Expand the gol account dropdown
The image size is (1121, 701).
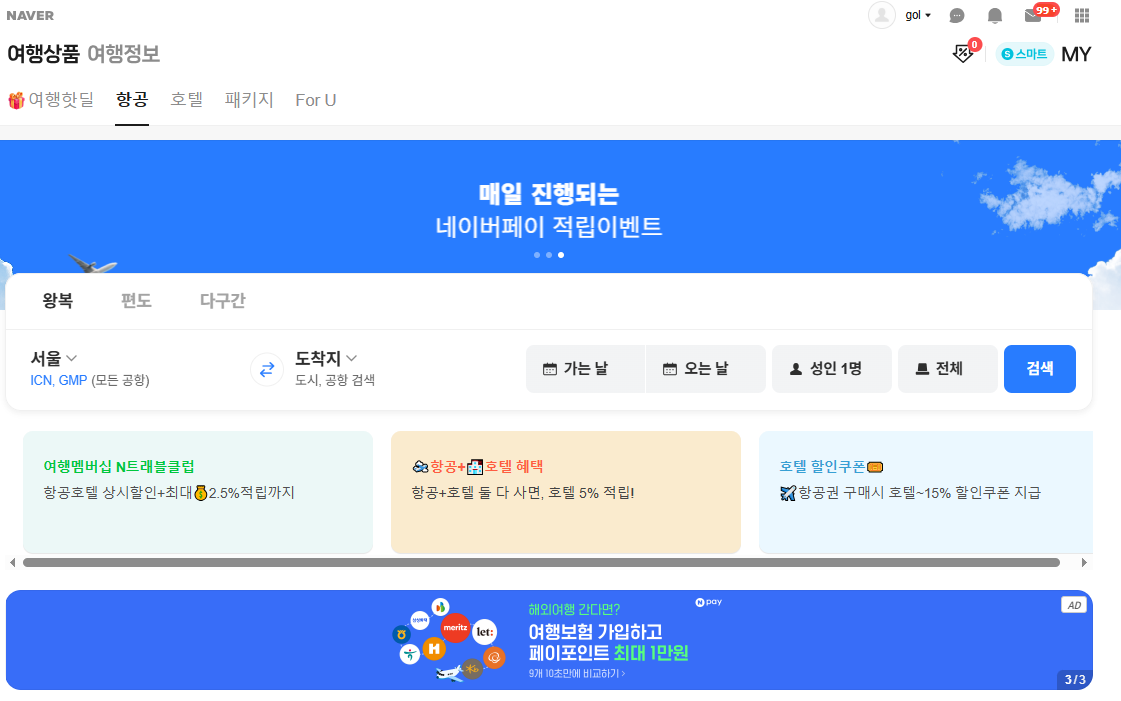tap(918, 15)
